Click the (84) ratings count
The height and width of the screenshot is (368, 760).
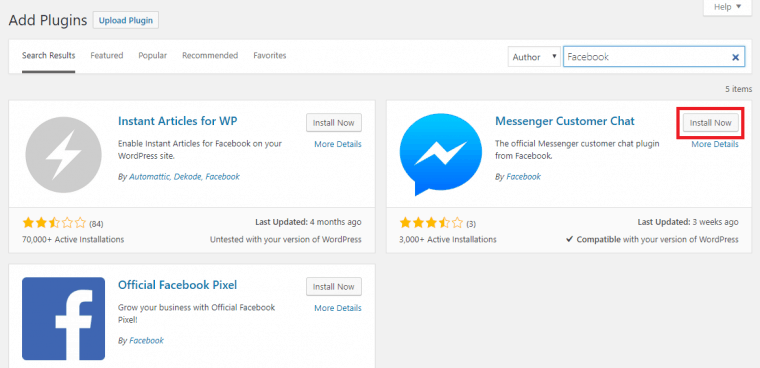(96, 224)
